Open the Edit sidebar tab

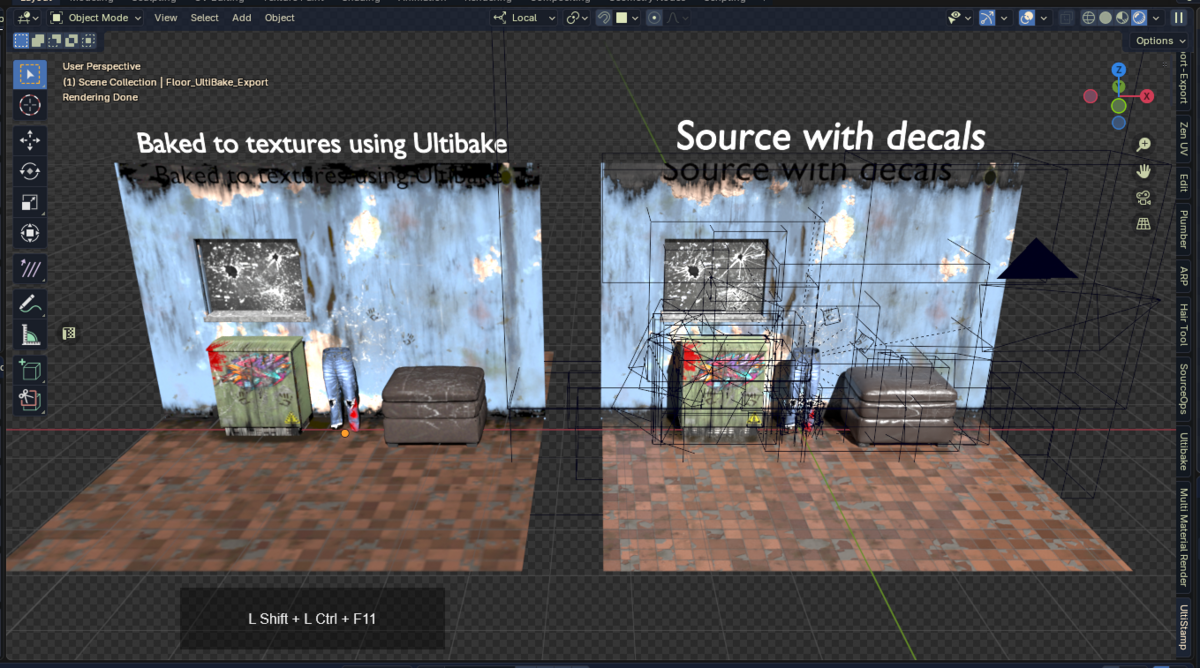[1185, 183]
